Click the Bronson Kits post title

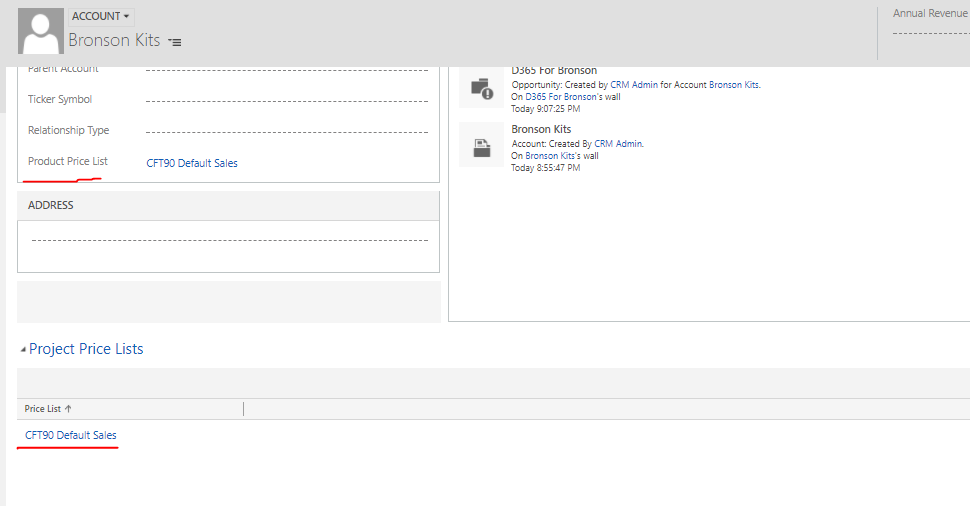pyautogui.click(x=541, y=129)
